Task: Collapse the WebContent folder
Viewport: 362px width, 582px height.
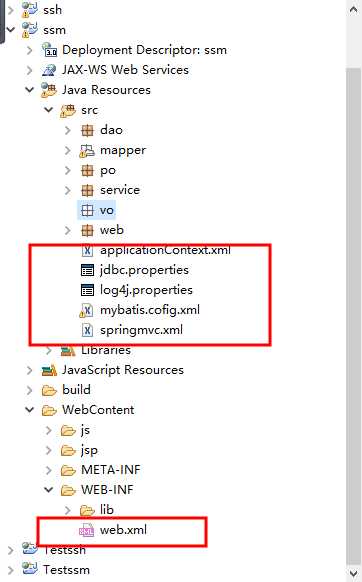Action: click(x=30, y=410)
